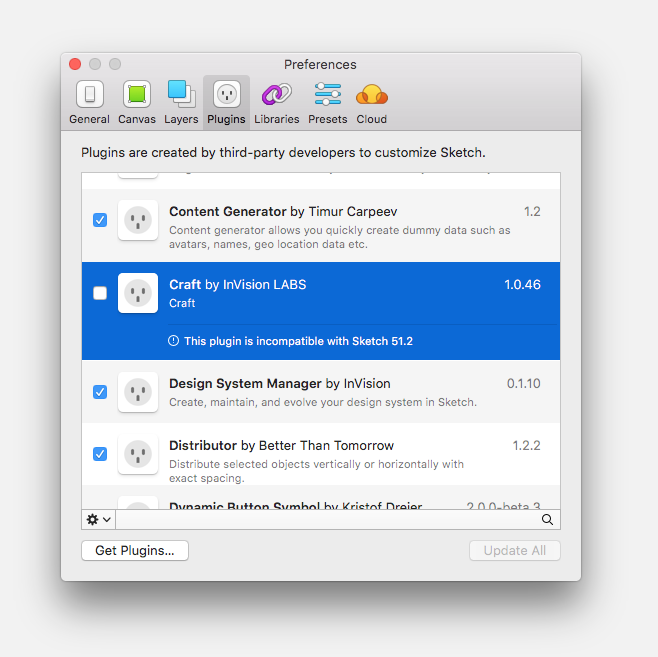
Task: Click the search magnifier icon
Action: (x=547, y=520)
